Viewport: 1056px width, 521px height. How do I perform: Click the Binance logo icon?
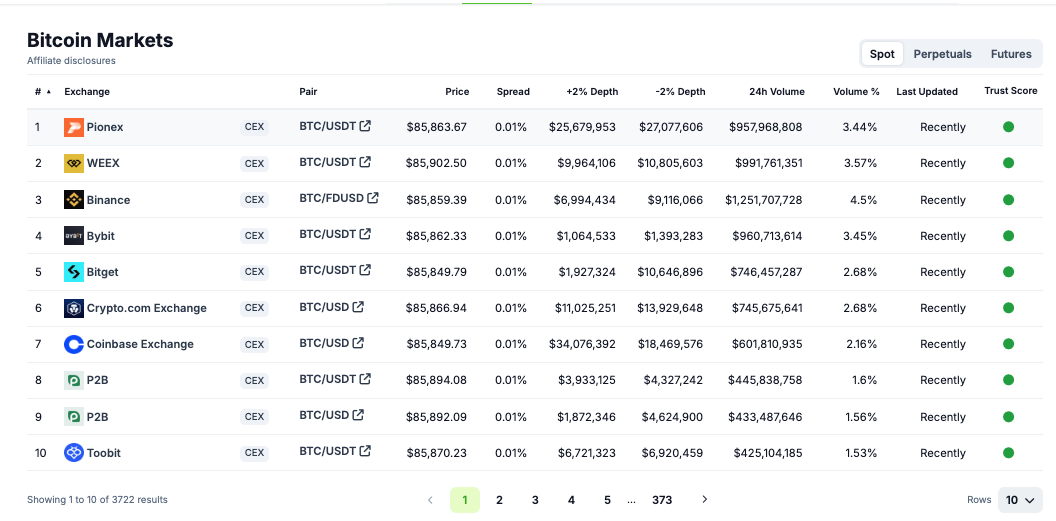(73, 200)
